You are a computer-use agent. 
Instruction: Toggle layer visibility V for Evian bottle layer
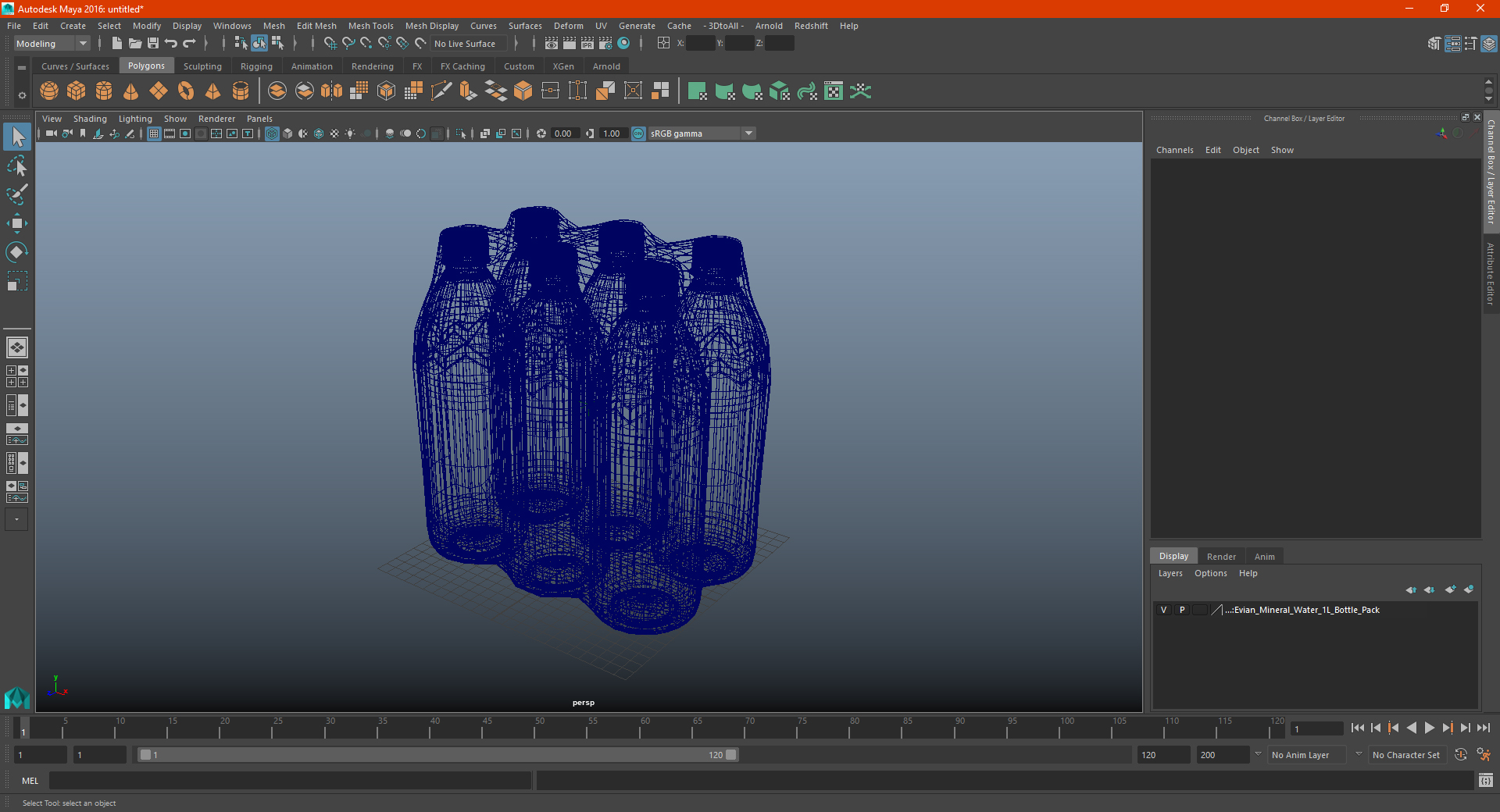point(1163,610)
